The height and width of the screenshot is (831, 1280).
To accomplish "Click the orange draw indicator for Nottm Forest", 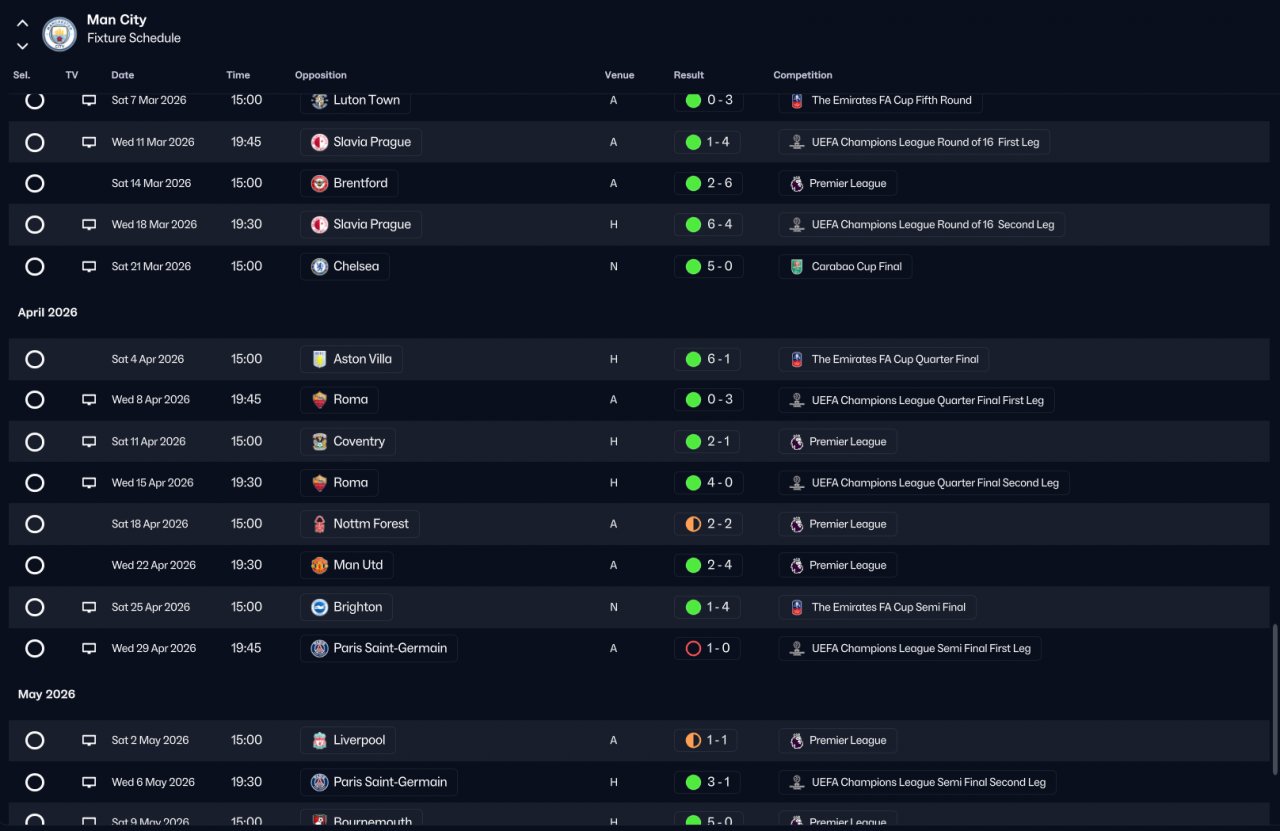I will tap(693, 524).
